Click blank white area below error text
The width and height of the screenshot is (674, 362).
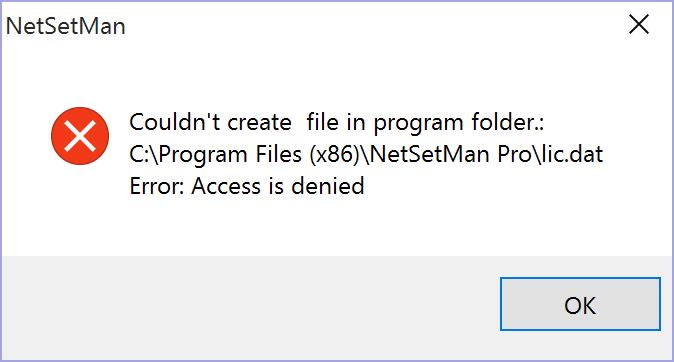tap(335, 226)
